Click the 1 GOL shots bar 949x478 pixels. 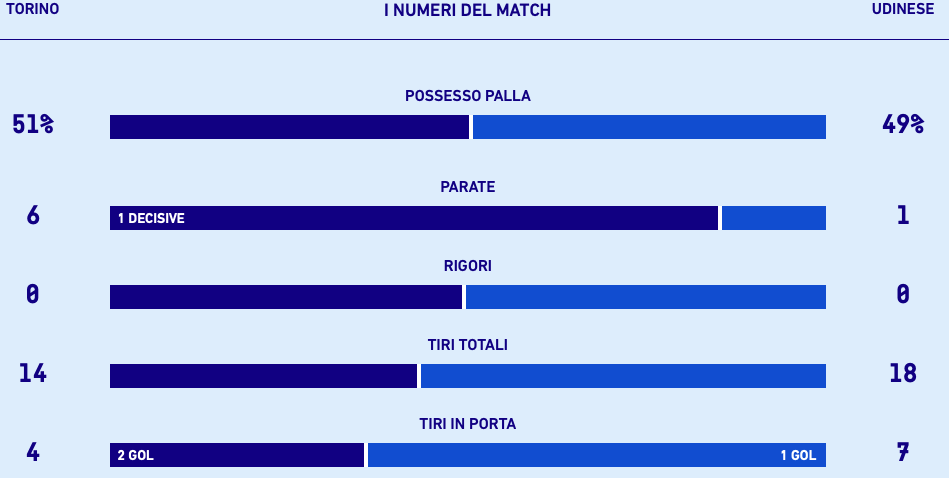[x=596, y=455]
